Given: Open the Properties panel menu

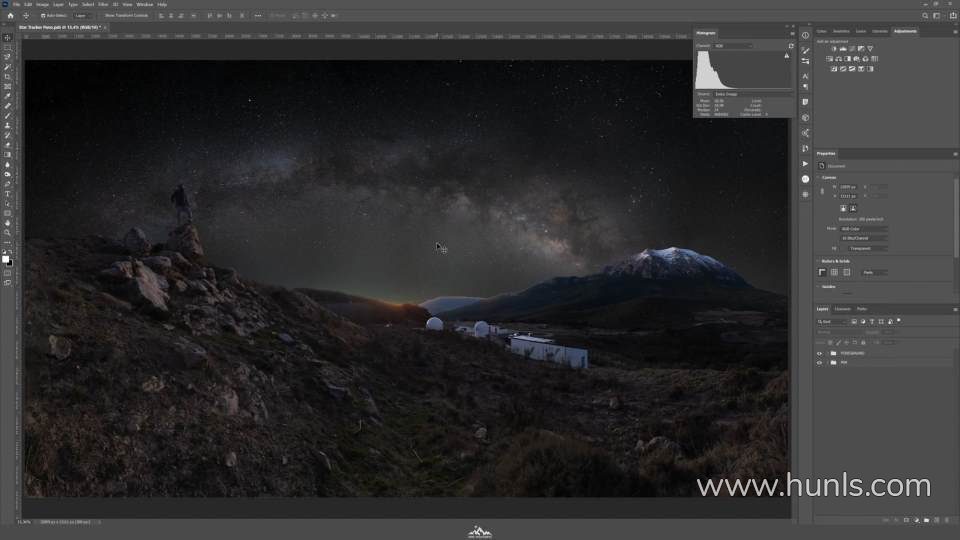Looking at the screenshot, I should coord(955,154).
